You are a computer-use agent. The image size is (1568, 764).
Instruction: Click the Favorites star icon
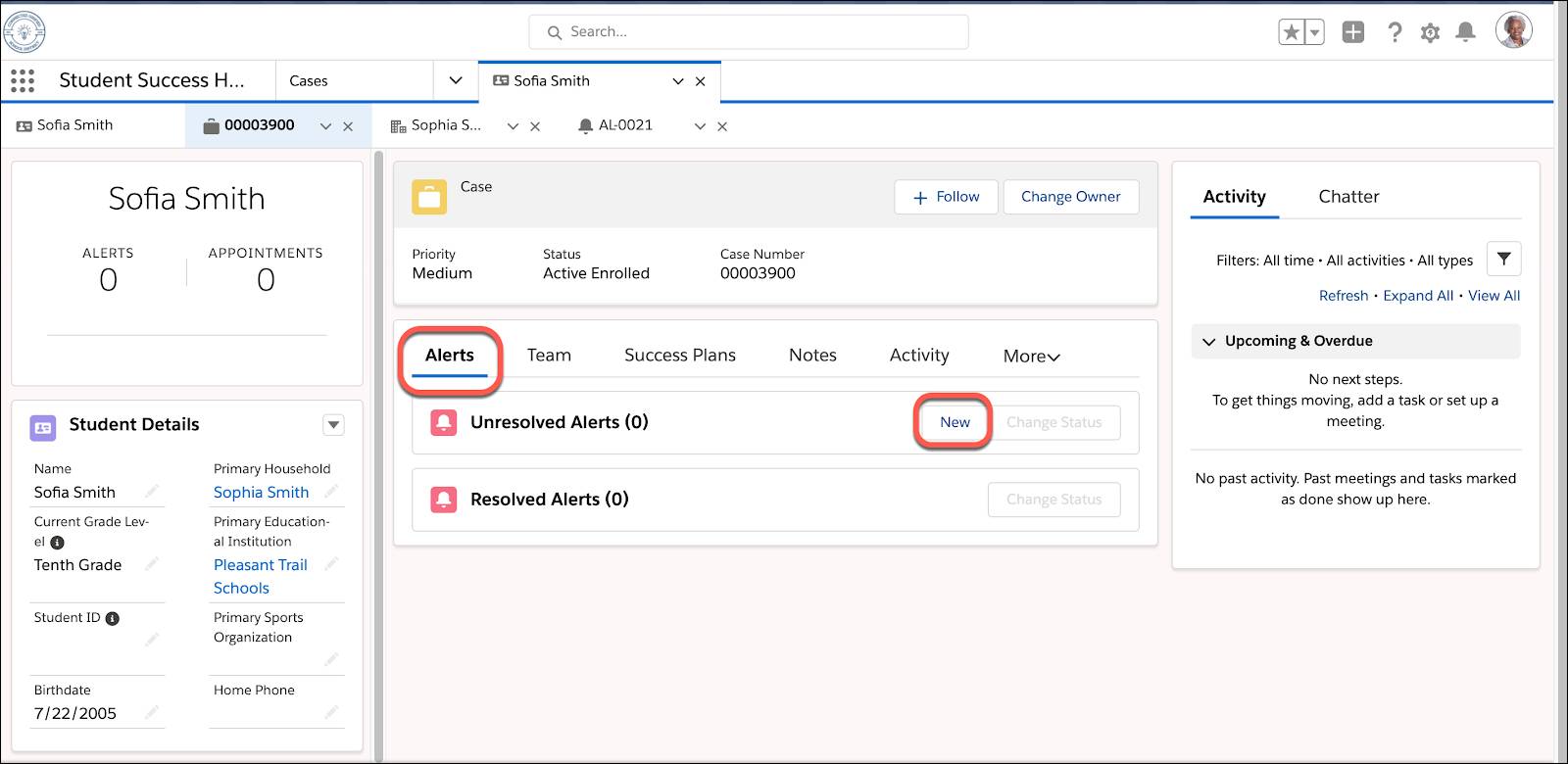tap(1292, 32)
